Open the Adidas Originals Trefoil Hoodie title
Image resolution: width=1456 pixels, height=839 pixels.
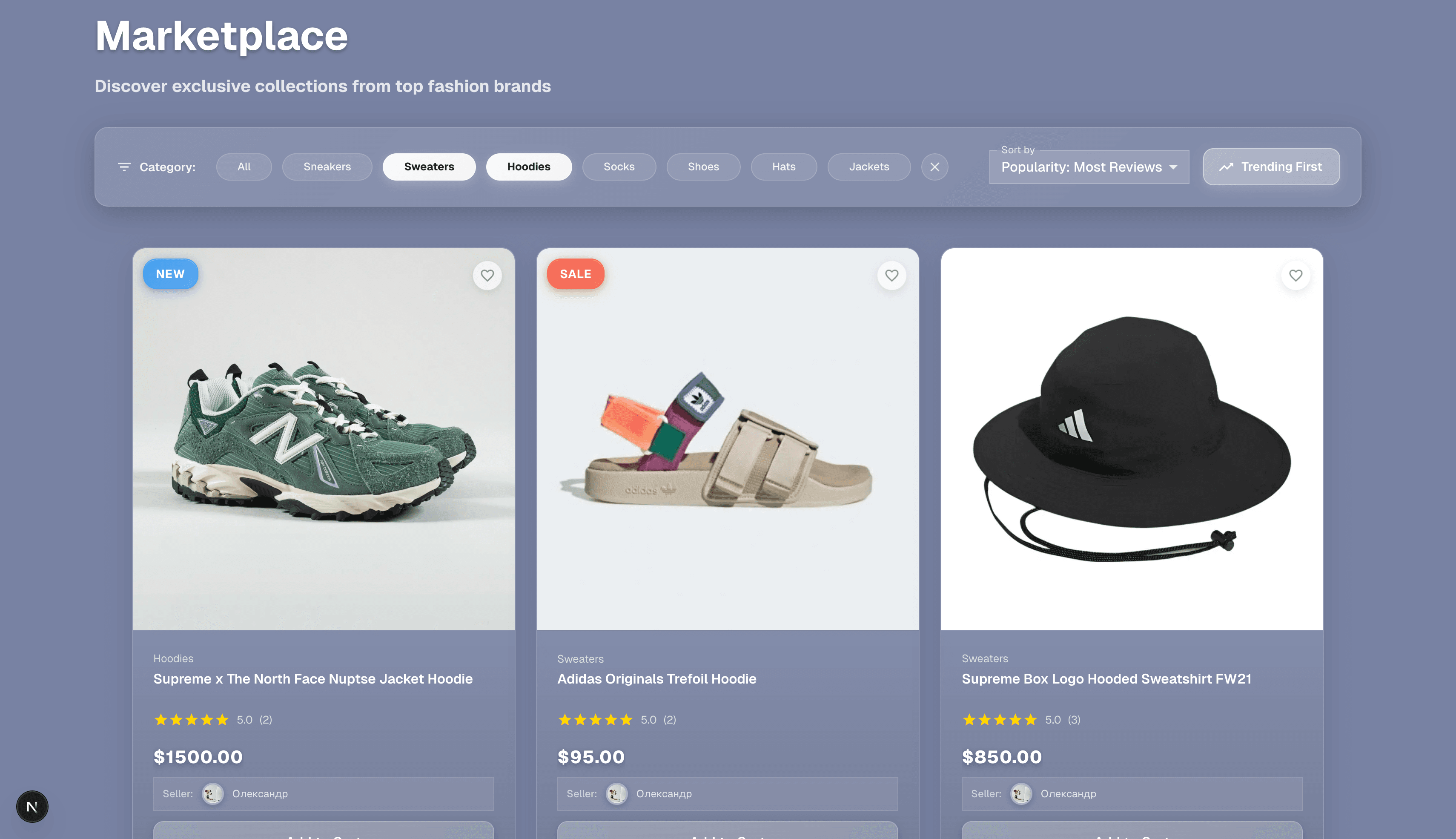pos(656,679)
